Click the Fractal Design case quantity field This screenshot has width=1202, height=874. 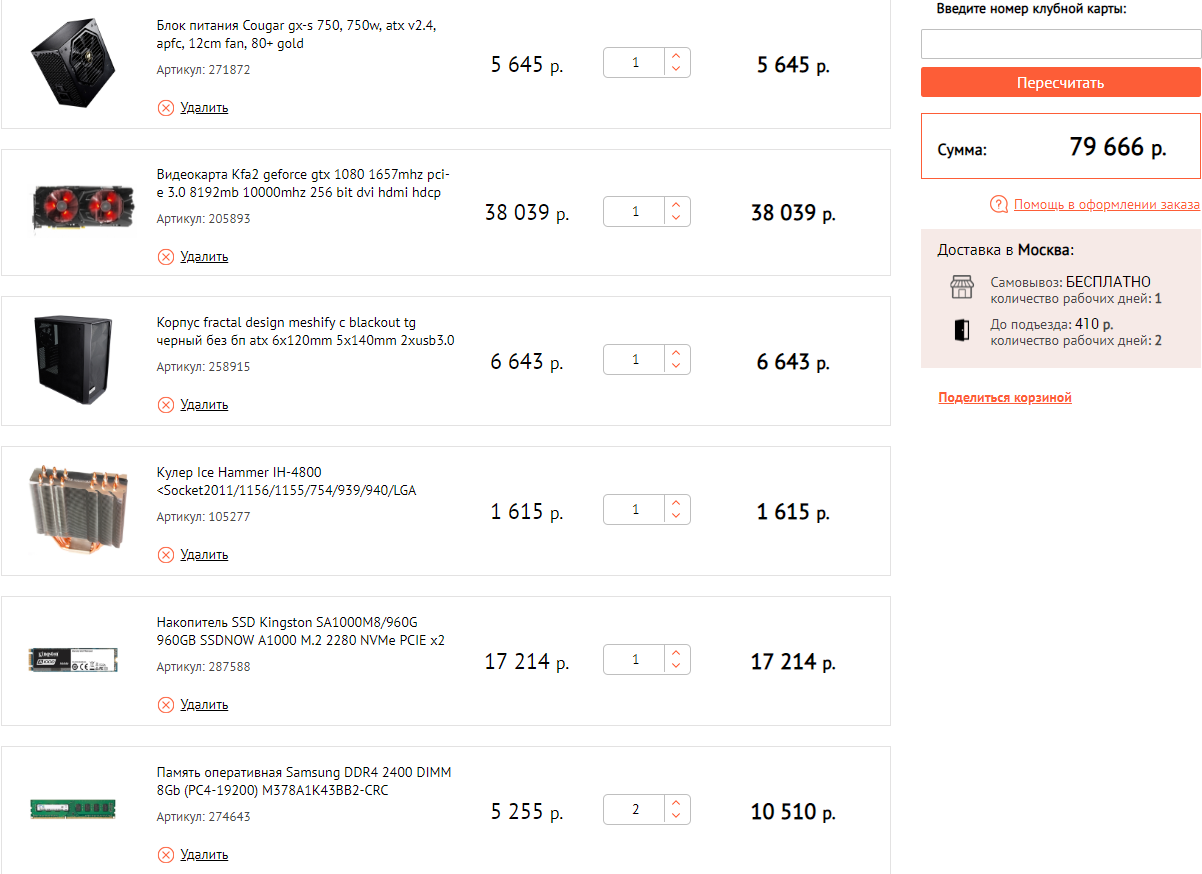[635, 360]
